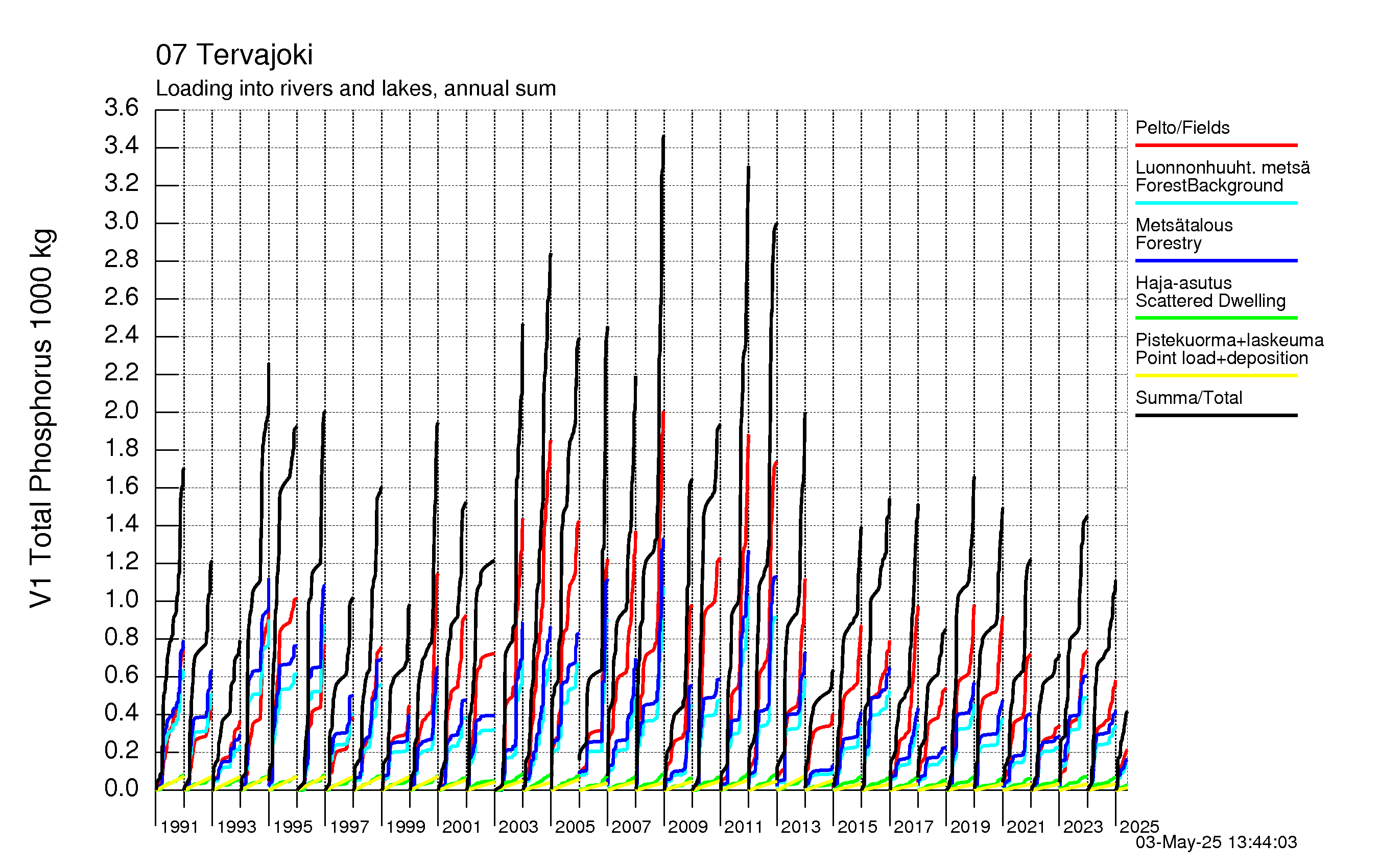Screen dimensions: 1379x868
Task: Click the y-axis value 0.0
Action: pyautogui.click(x=122, y=788)
